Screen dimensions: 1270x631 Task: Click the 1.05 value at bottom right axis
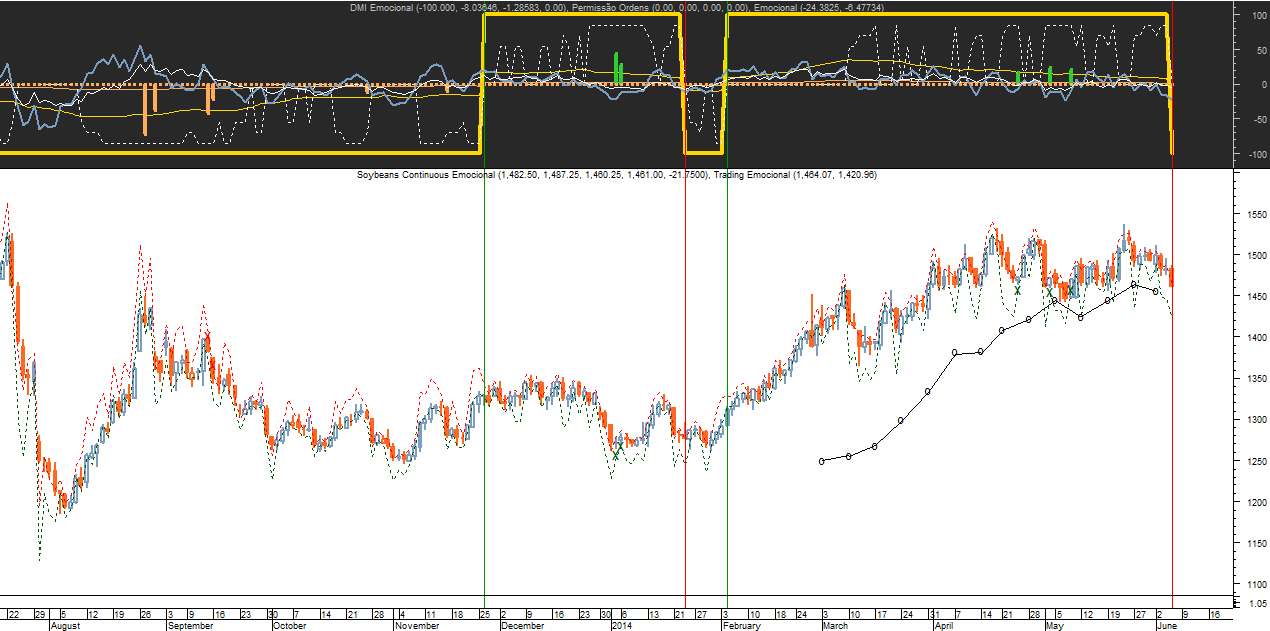(1256, 603)
